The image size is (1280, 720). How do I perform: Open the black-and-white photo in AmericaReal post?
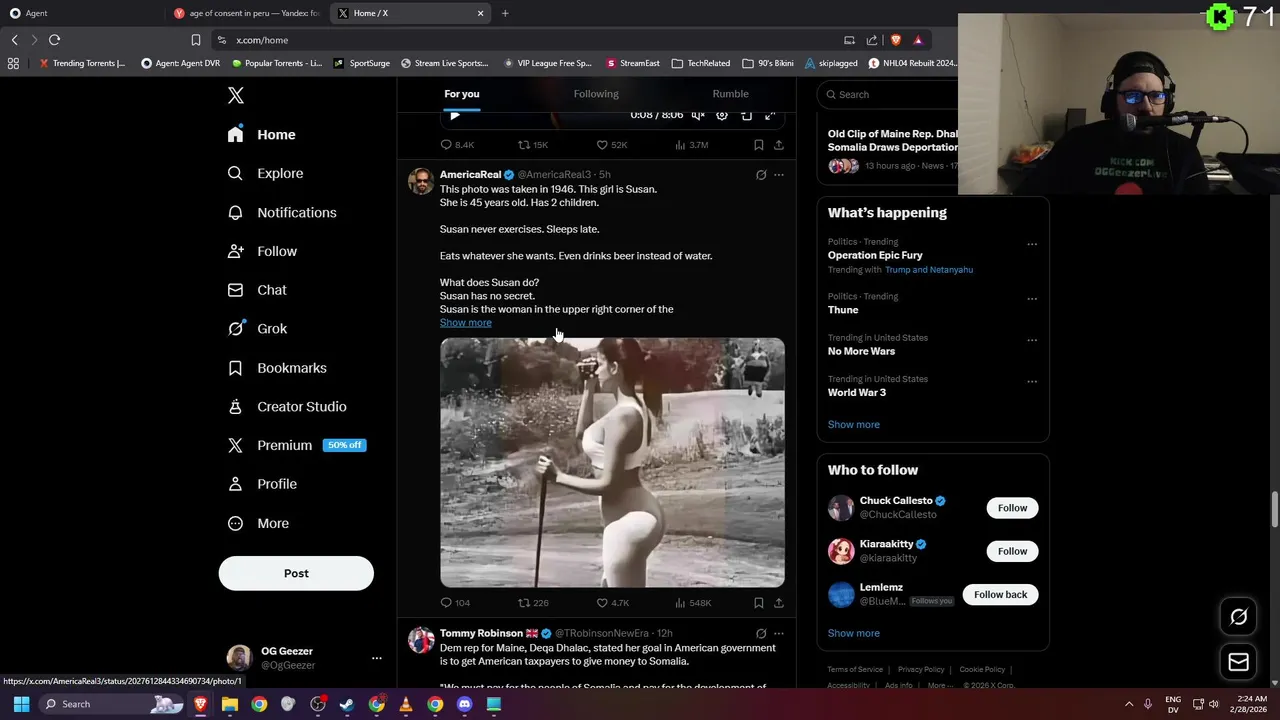coord(612,462)
